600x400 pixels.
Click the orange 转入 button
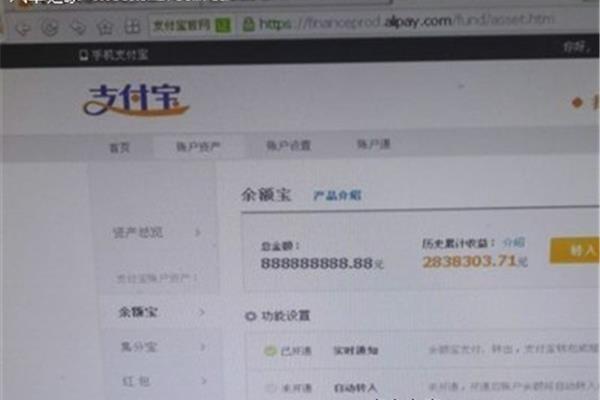pyautogui.click(x=574, y=251)
